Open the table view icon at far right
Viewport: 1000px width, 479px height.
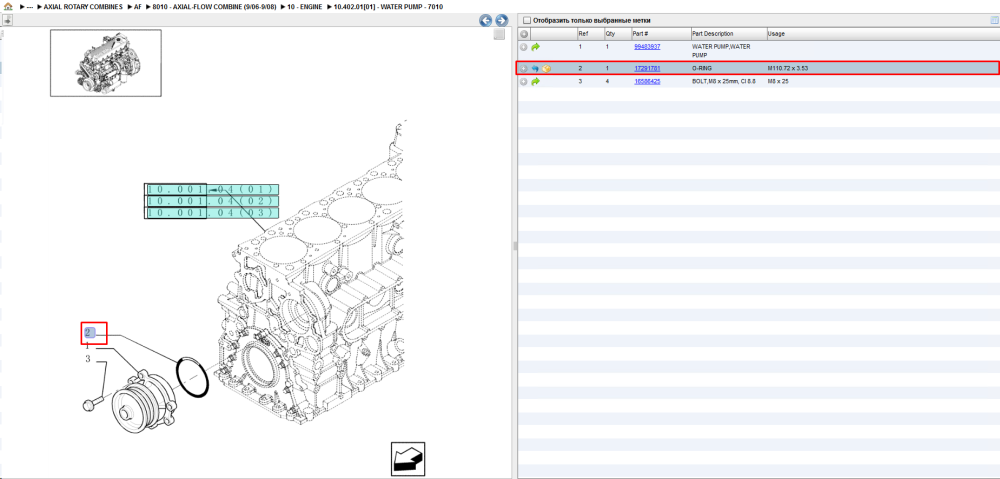click(994, 20)
